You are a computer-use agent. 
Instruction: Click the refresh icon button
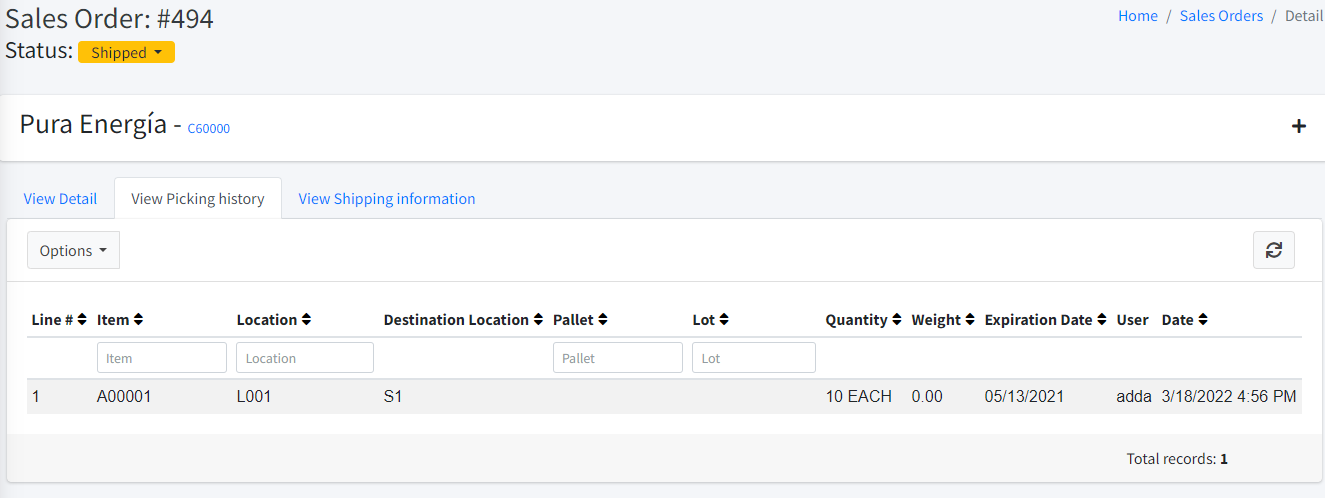point(1273,250)
